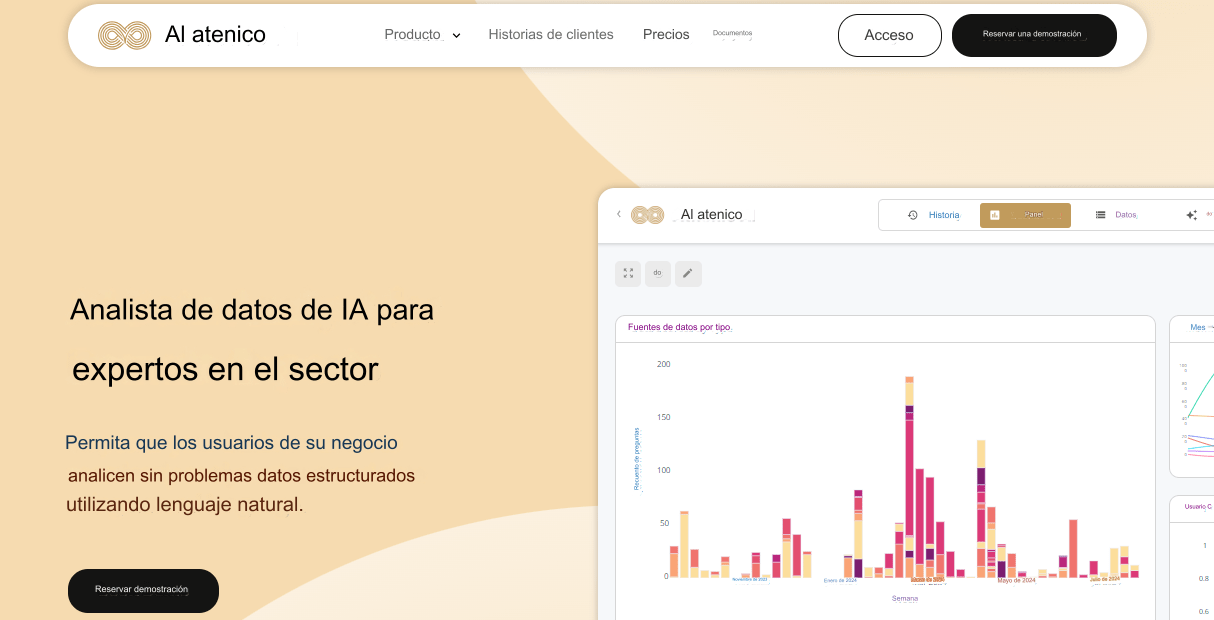Image resolution: width=1214 pixels, height=620 pixels.
Task: Click the fullscreen expand icon in dashboard toolbar
Action: [628, 273]
